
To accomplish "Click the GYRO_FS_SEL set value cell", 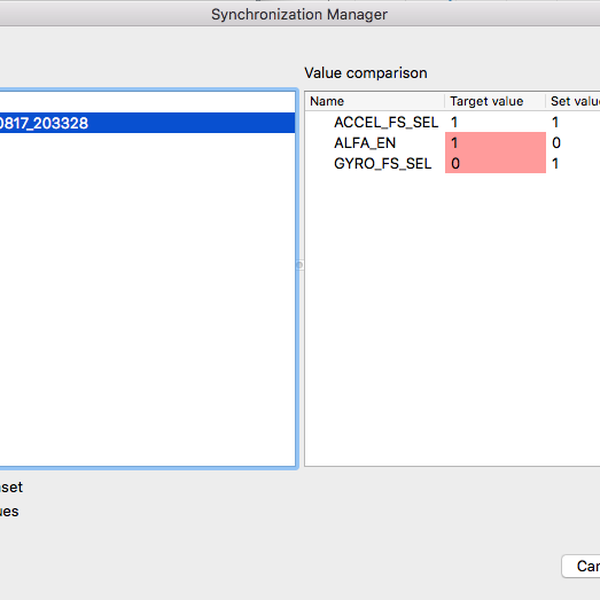I will coord(573,163).
